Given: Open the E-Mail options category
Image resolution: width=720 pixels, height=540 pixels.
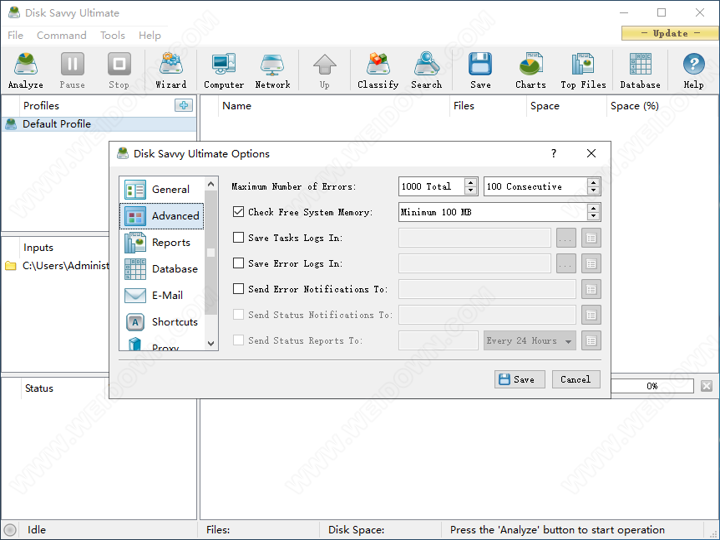Looking at the screenshot, I should pos(162,295).
